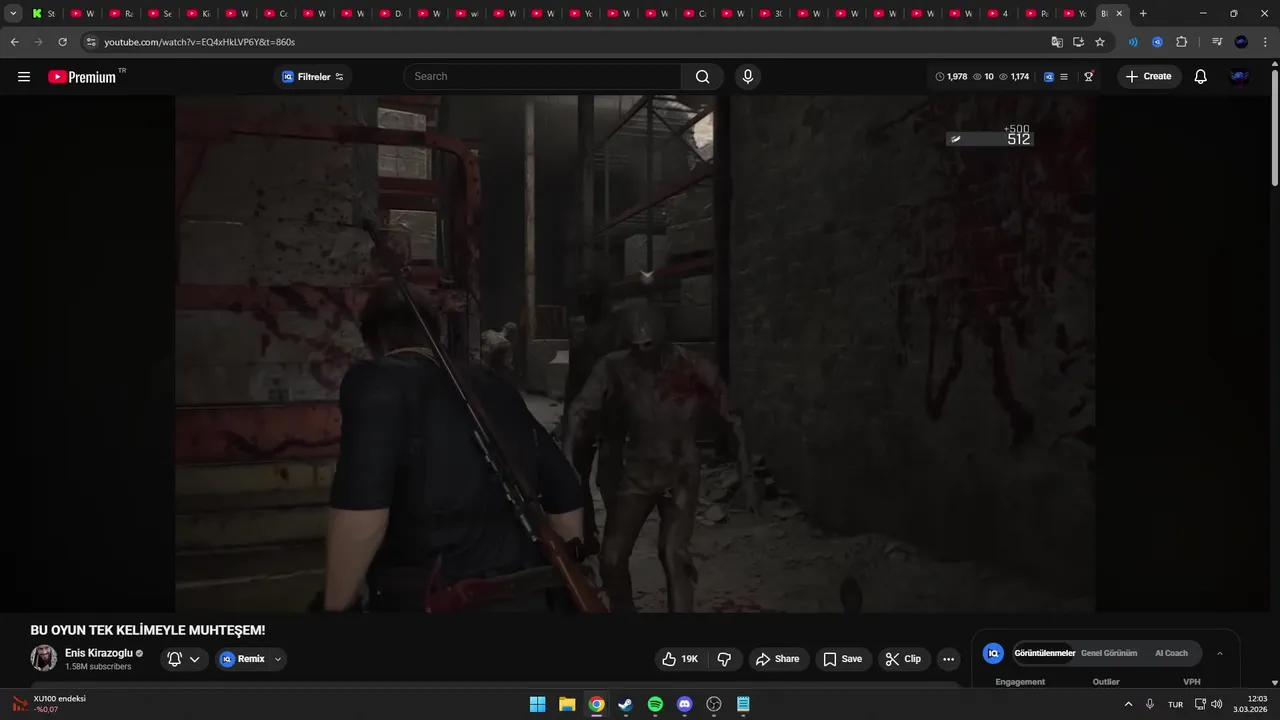Image resolution: width=1280 pixels, height=720 pixels.
Task: Close the current active tab
Action: pos(1119,14)
